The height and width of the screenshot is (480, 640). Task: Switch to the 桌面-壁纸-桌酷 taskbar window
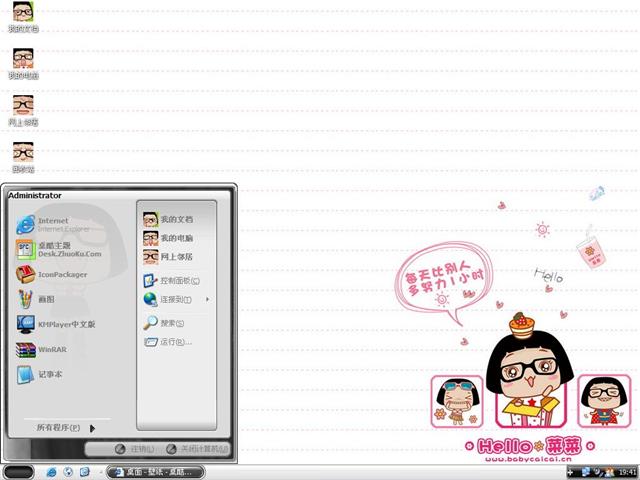(x=156, y=472)
